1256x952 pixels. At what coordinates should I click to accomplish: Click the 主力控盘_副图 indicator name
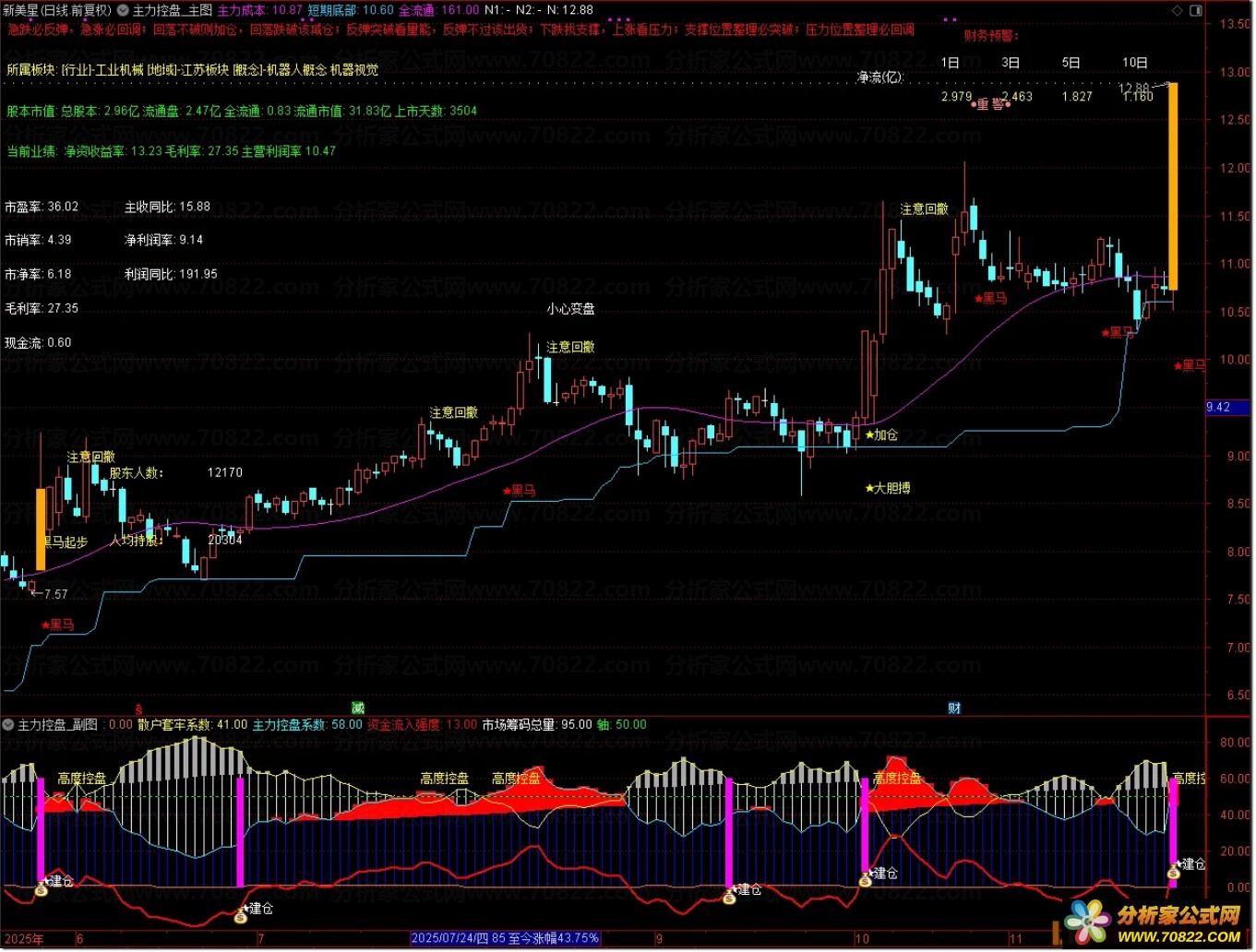coord(57,725)
